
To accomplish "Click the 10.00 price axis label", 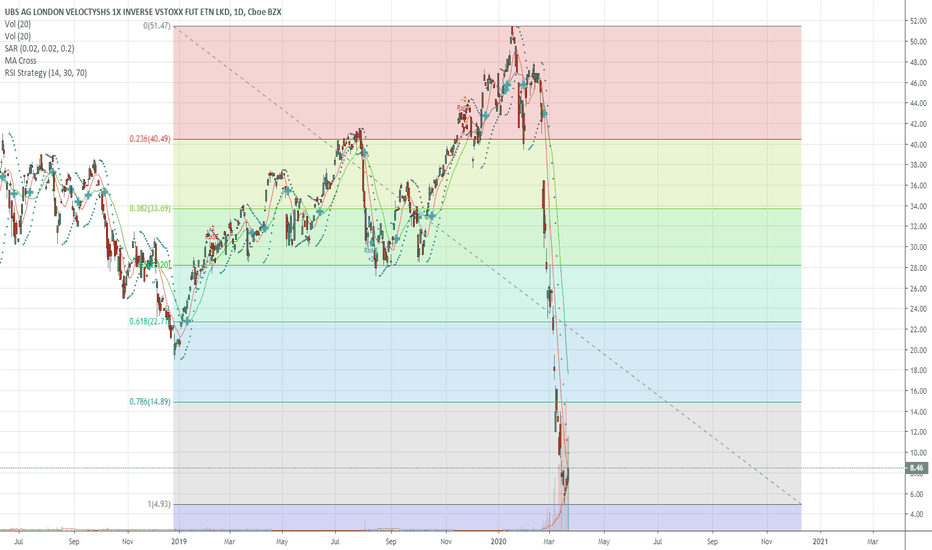I will [x=918, y=453].
